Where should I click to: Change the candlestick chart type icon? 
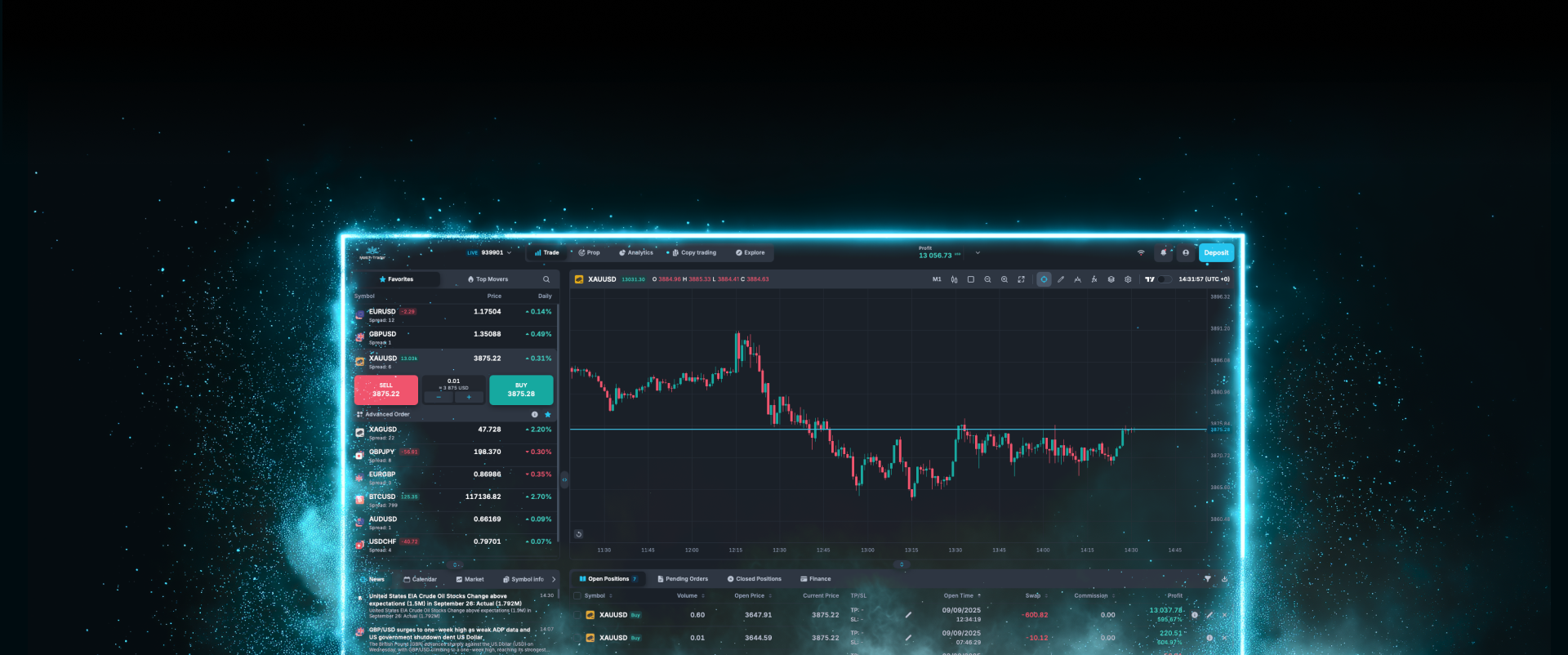pyautogui.click(x=954, y=279)
